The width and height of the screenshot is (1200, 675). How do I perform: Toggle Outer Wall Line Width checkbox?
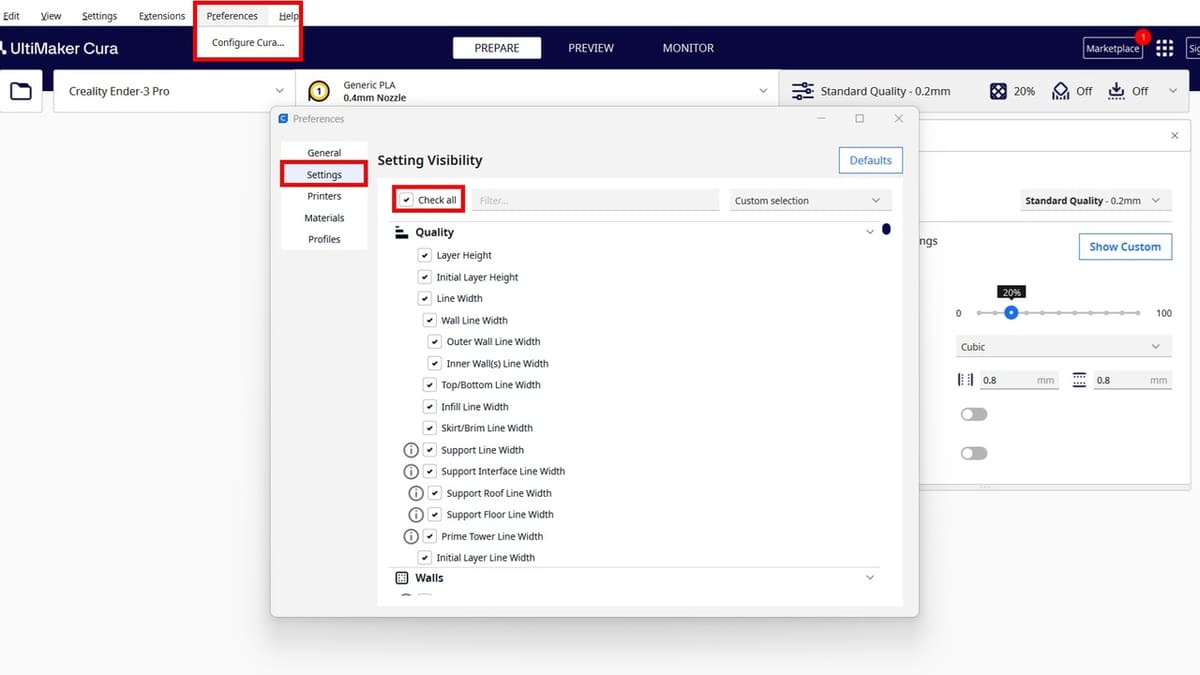(x=435, y=341)
